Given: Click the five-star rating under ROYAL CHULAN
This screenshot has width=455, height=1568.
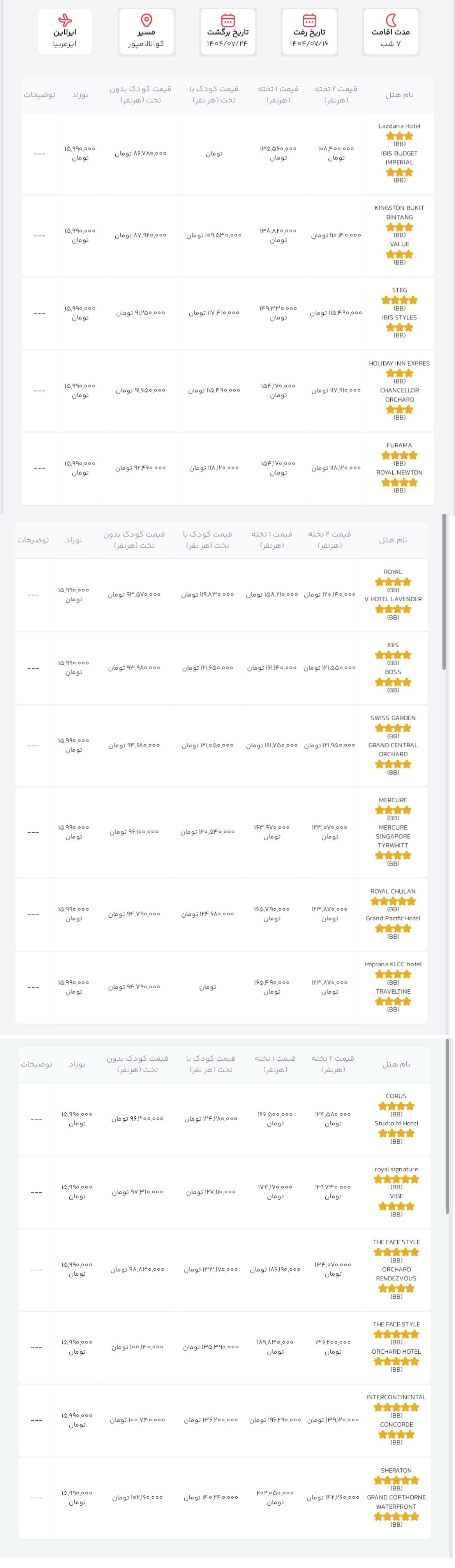Looking at the screenshot, I should point(393,901).
